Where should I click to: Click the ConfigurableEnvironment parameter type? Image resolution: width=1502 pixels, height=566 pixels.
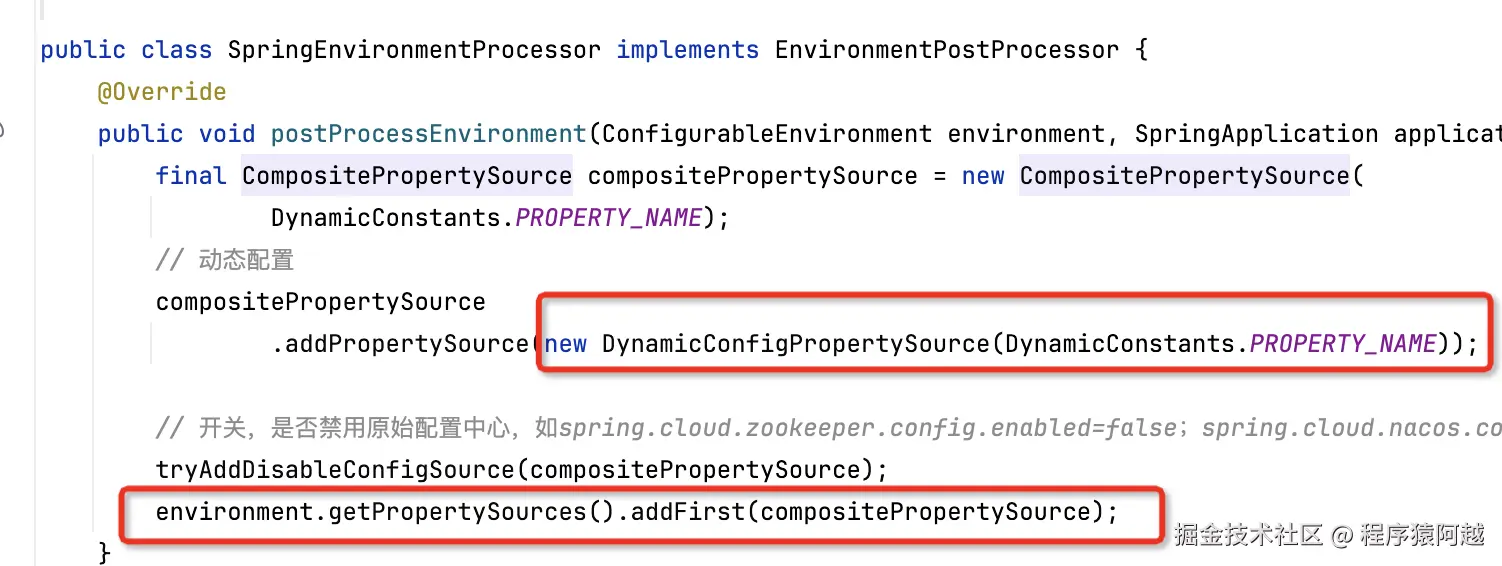[x=767, y=134]
